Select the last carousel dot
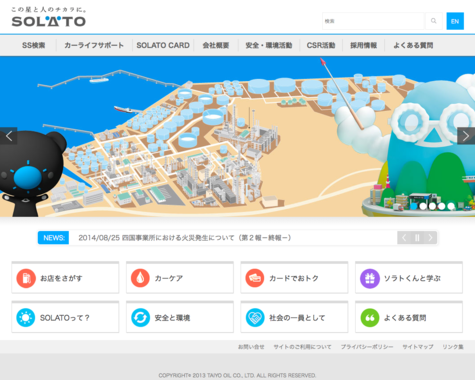 451,206
